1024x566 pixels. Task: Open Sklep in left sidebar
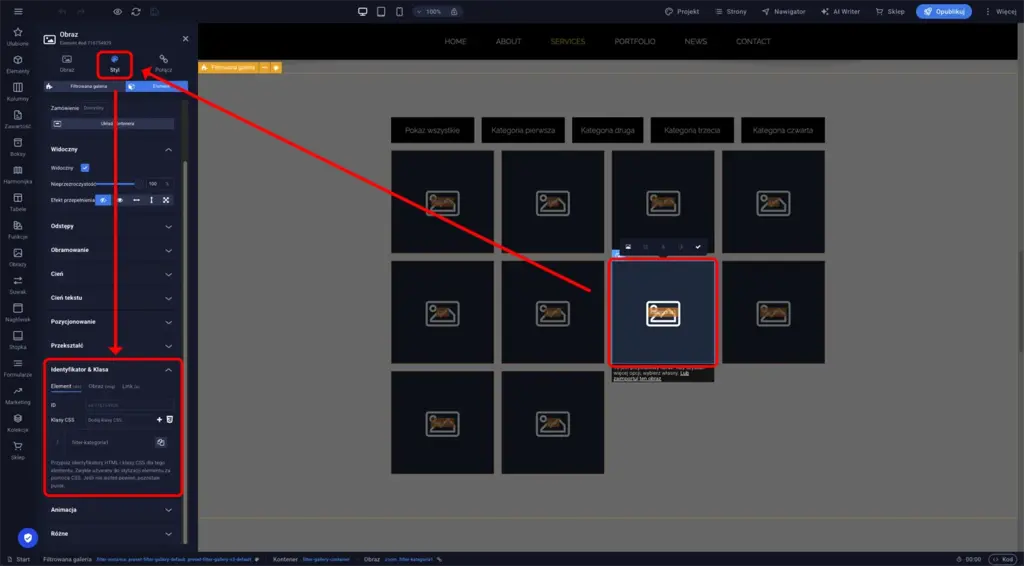tap(18, 450)
